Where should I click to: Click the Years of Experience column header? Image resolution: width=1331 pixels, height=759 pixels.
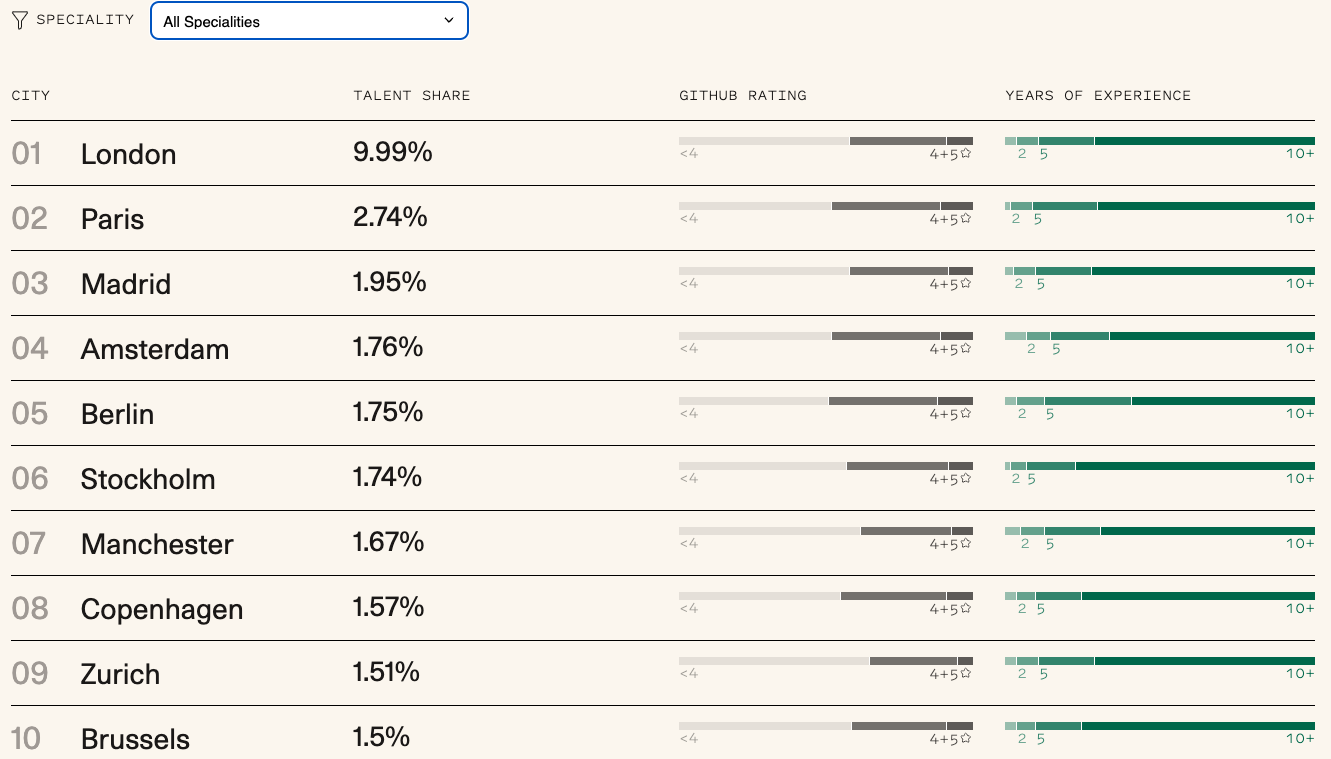click(x=1098, y=96)
